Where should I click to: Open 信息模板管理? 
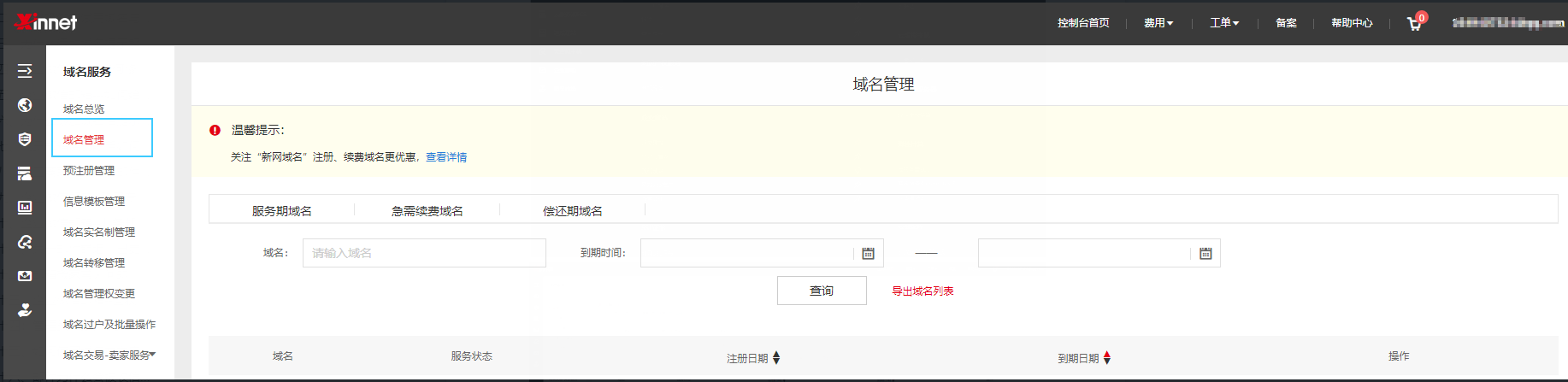point(94,201)
